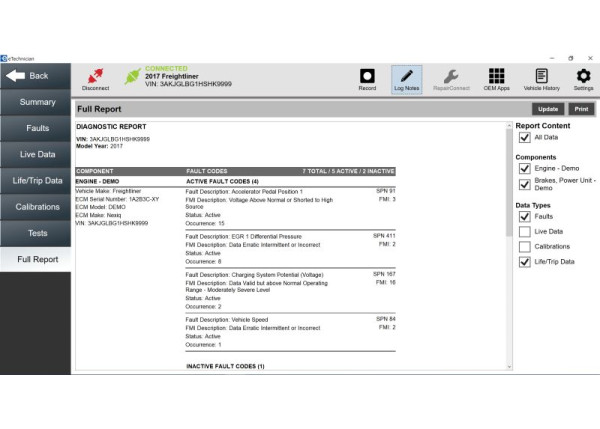The width and height of the screenshot is (600, 429).
Task: Switch to the Summary tab
Action: point(36,102)
